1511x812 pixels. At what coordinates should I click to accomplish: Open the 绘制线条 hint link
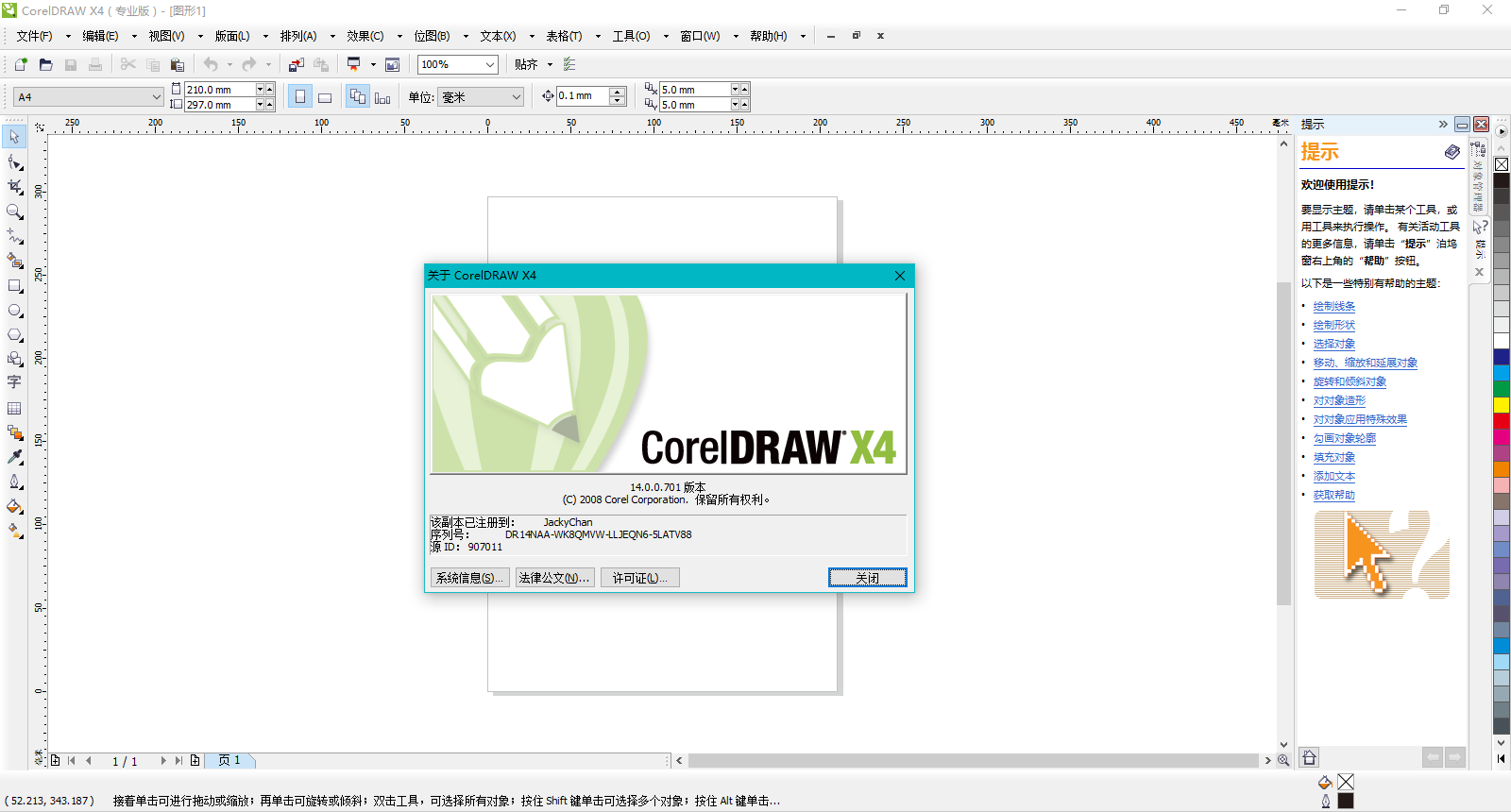[1333, 306]
